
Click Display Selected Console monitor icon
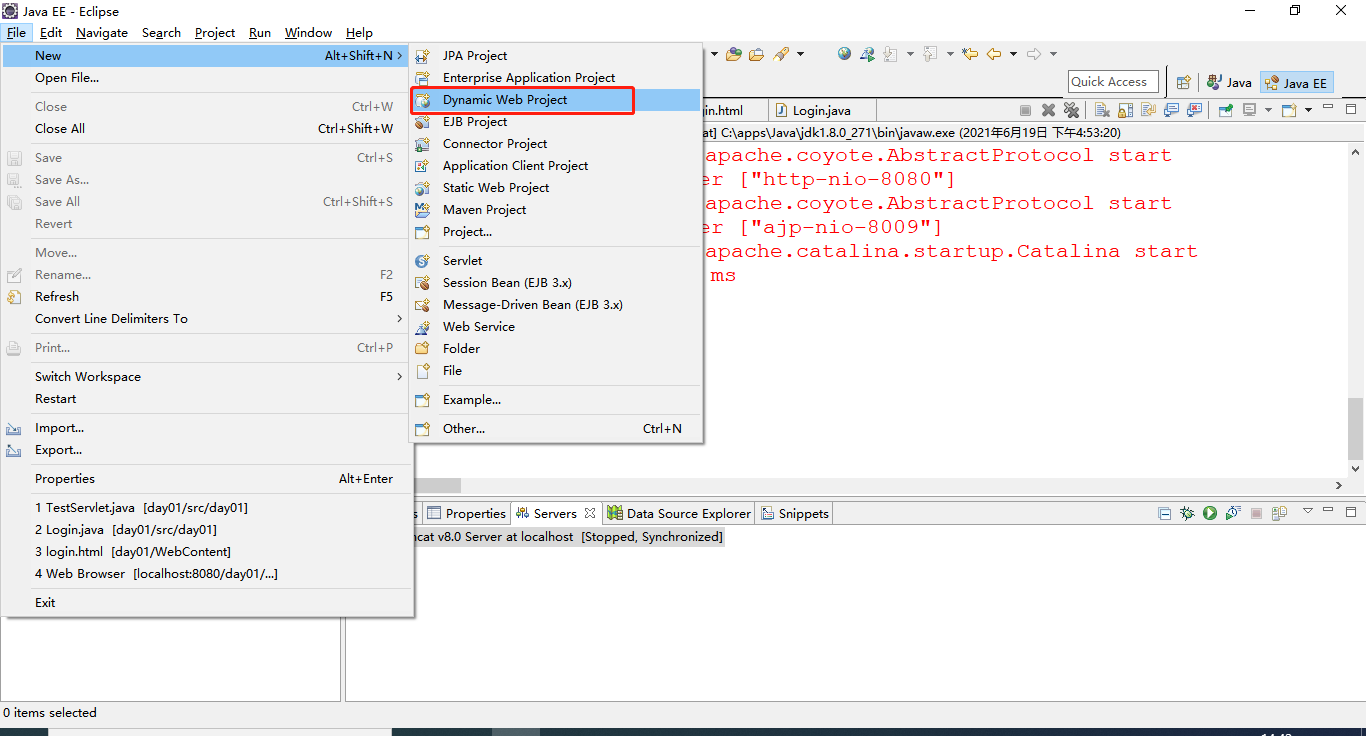point(1250,110)
